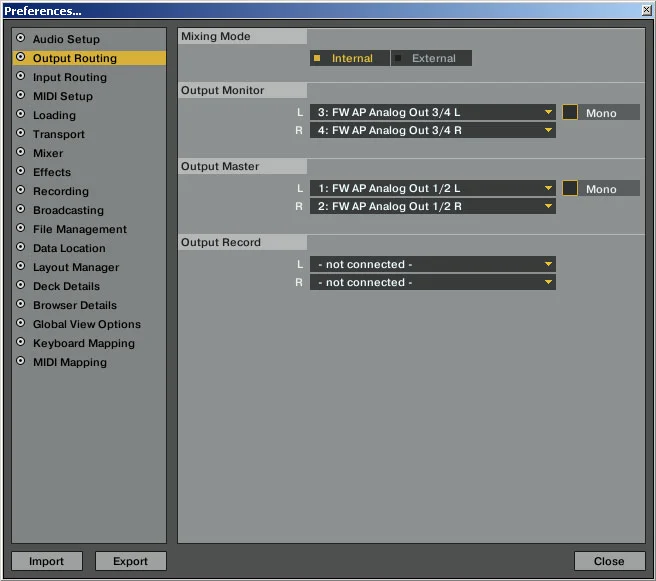The width and height of the screenshot is (656, 581).
Task: Switch Mixing Mode to External
Action: click(x=431, y=58)
